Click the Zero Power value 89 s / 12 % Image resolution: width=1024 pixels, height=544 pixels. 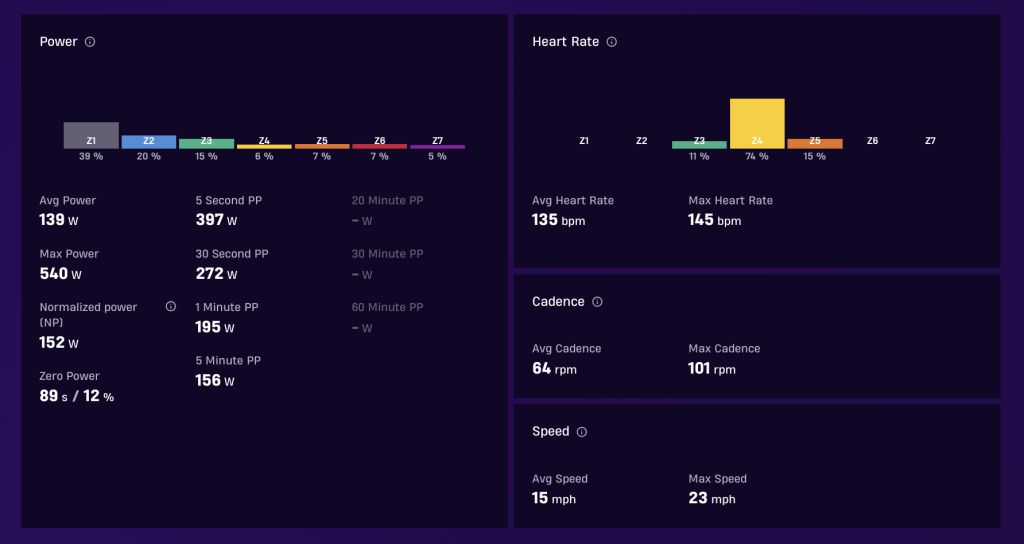(x=76, y=396)
